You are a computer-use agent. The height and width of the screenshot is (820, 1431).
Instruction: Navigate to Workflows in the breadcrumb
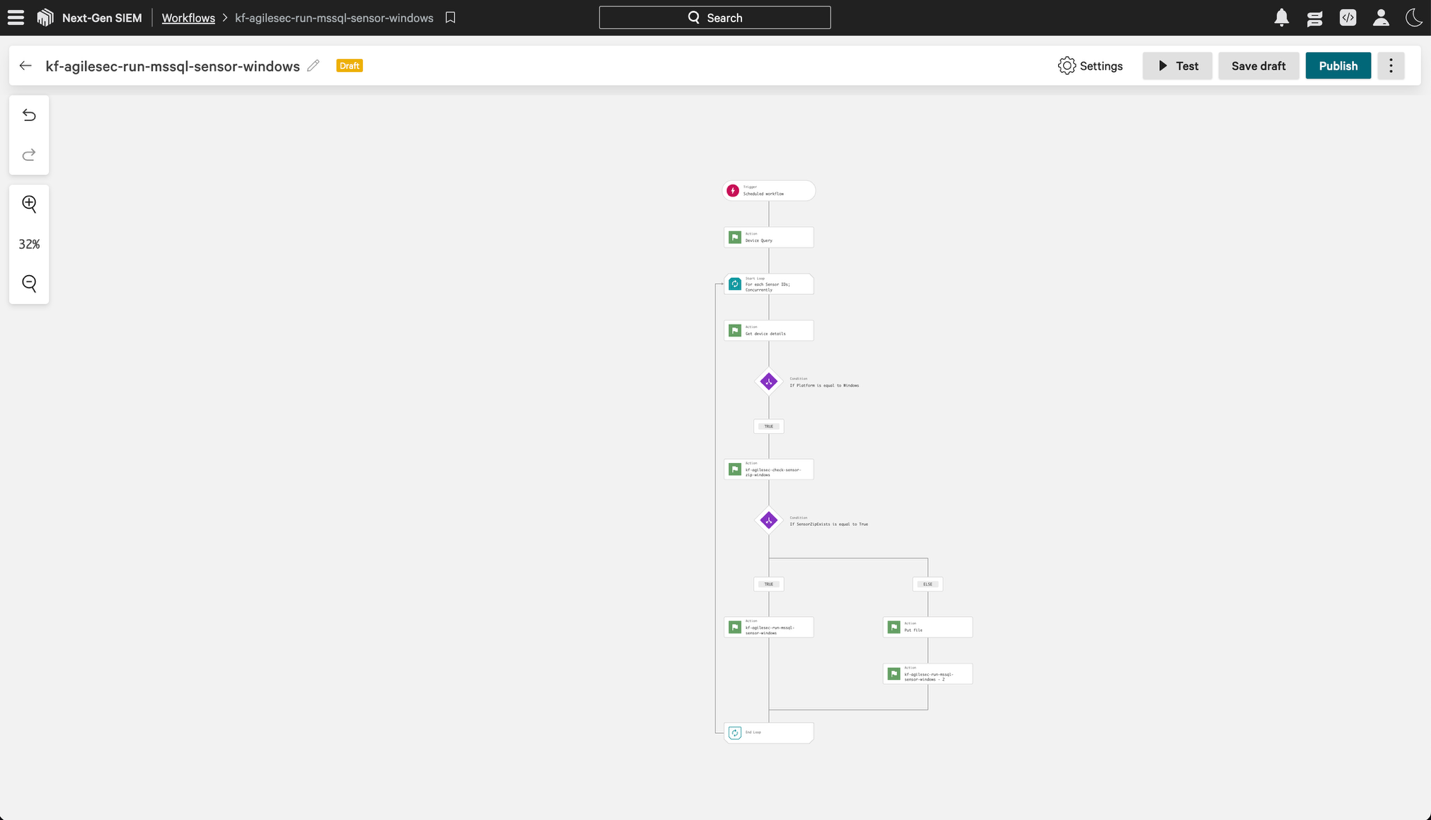pos(188,17)
